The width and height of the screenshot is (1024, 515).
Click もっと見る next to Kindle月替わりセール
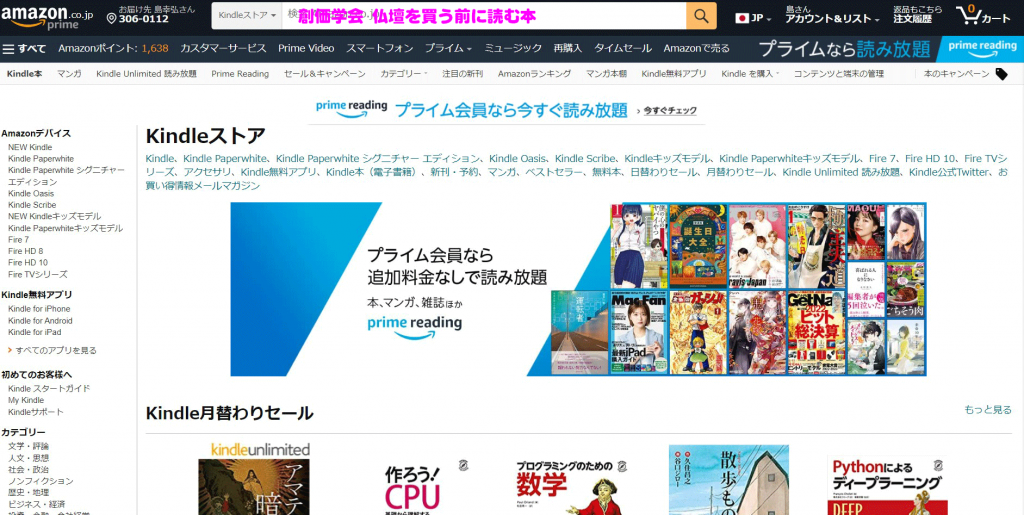[987, 410]
